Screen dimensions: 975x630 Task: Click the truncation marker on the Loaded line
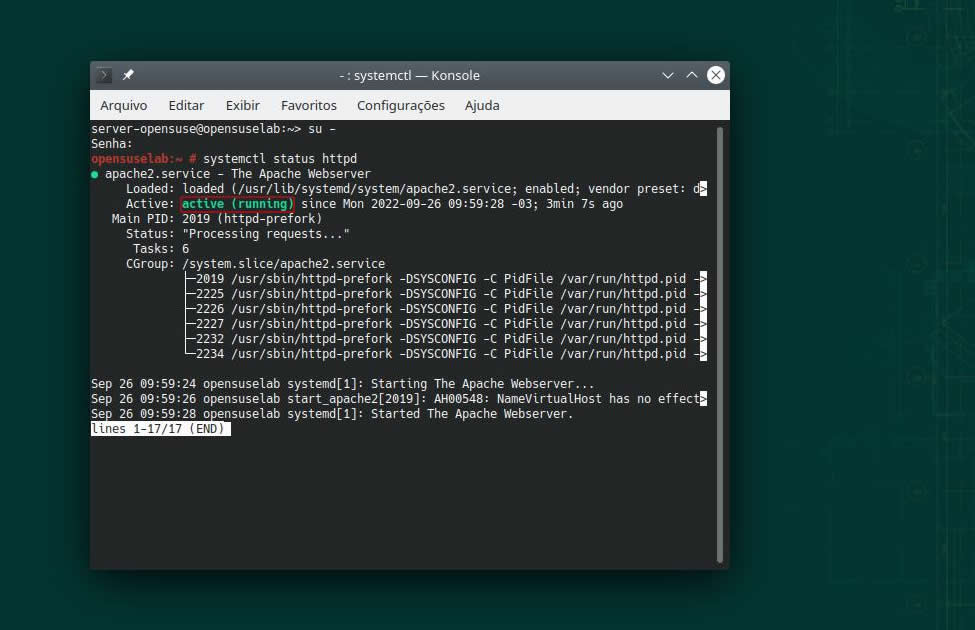pyautogui.click(x=703, y=189)
